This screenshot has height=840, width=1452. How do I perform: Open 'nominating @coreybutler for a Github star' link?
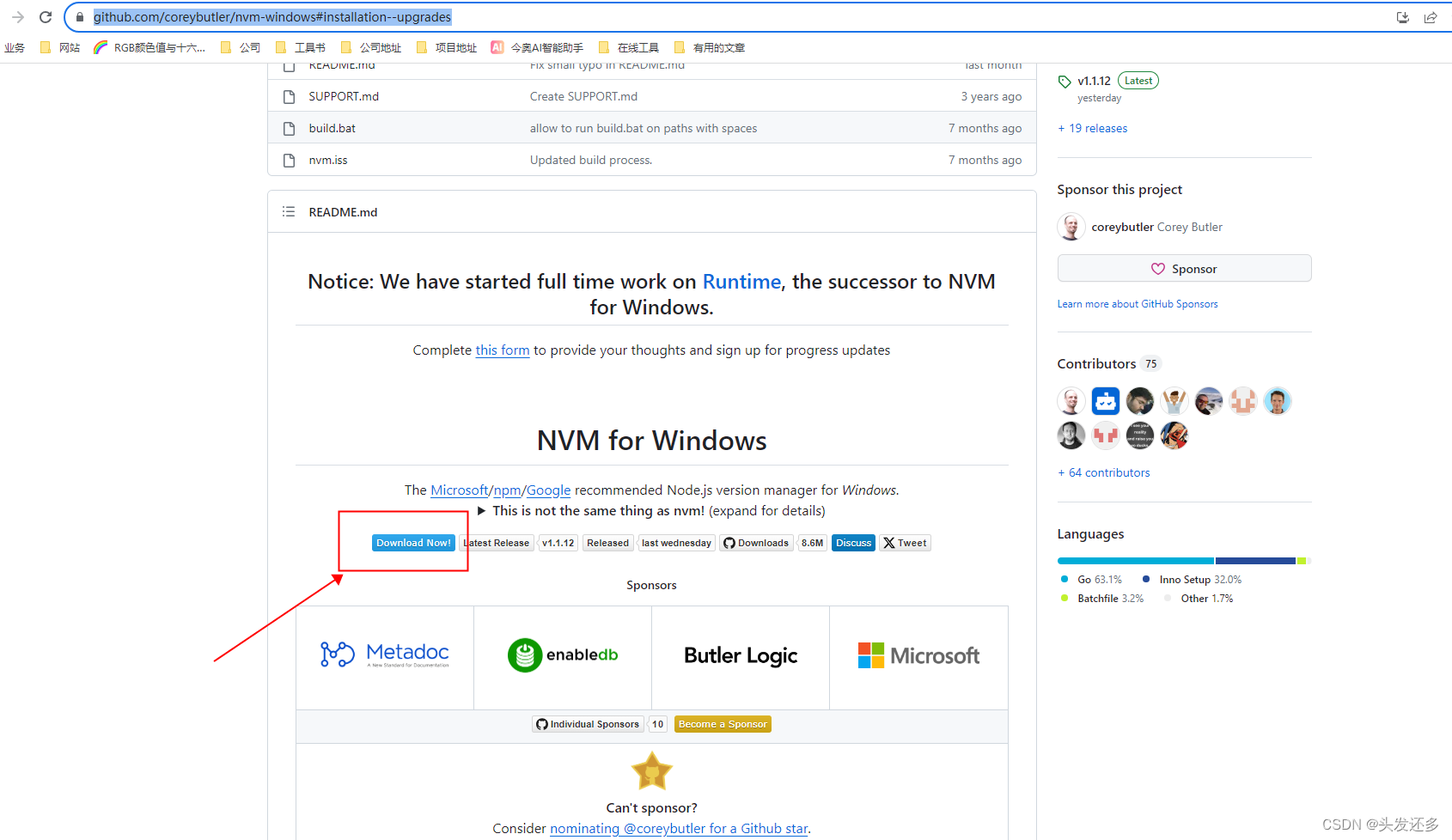tap(679, 828)
